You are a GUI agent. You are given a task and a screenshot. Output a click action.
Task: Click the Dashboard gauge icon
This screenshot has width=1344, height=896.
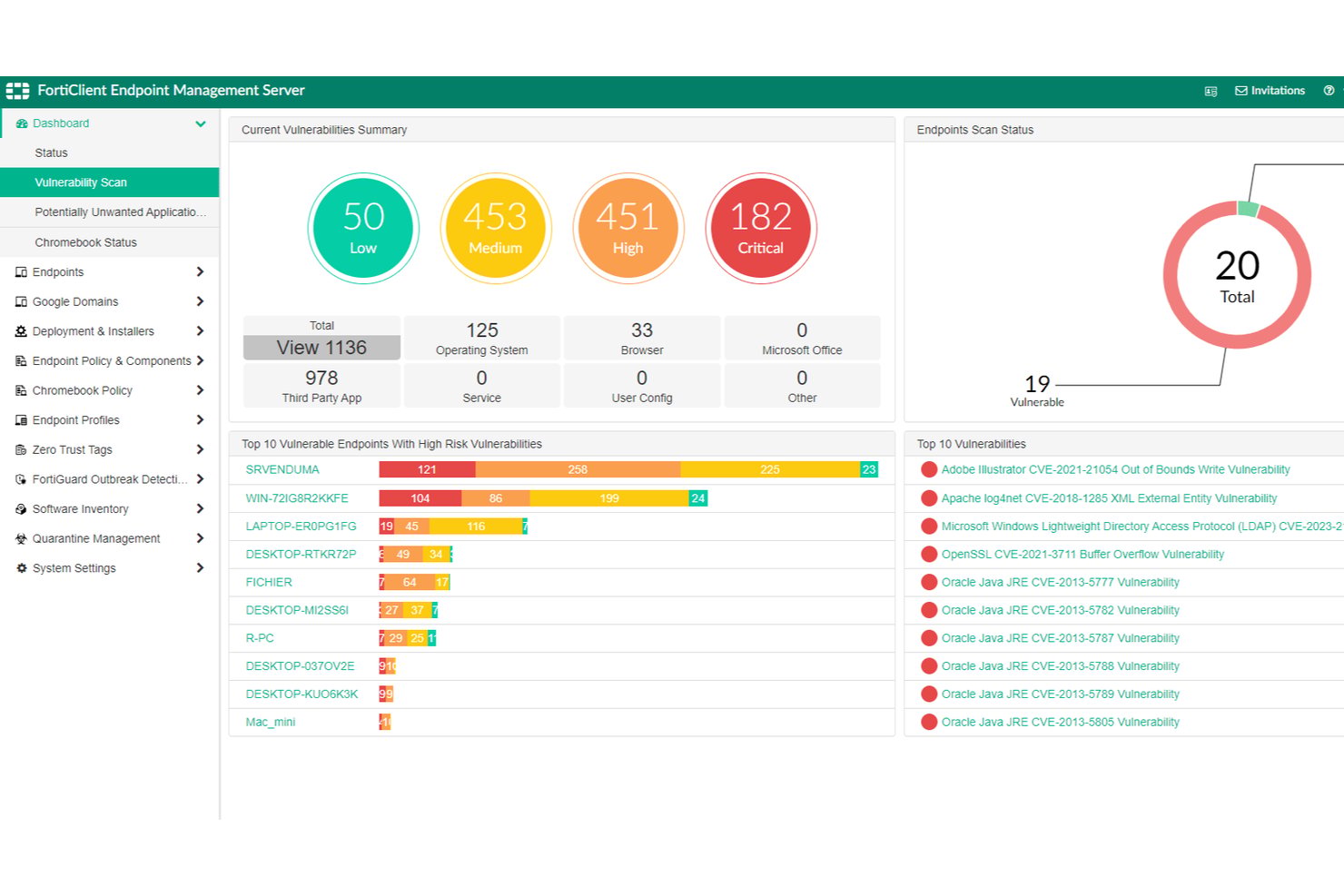(22, 123)
